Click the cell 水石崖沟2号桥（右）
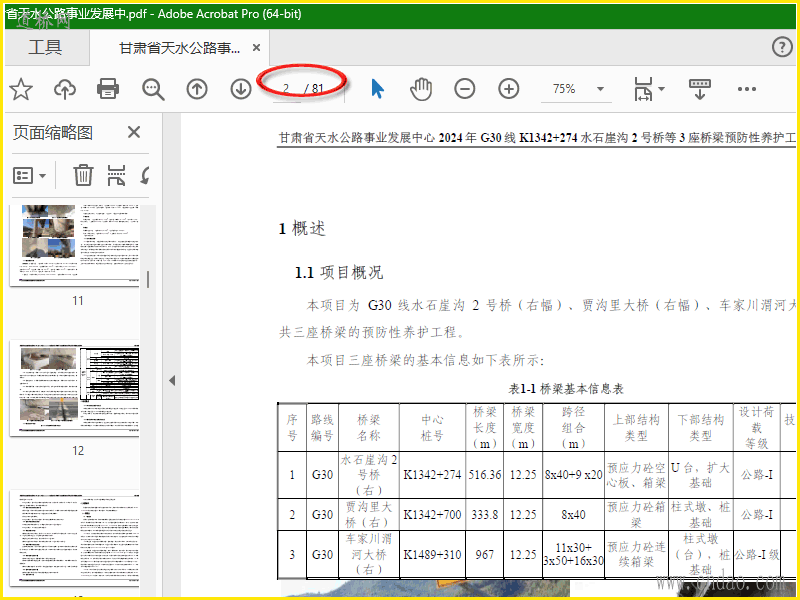 tap(368, 474)
